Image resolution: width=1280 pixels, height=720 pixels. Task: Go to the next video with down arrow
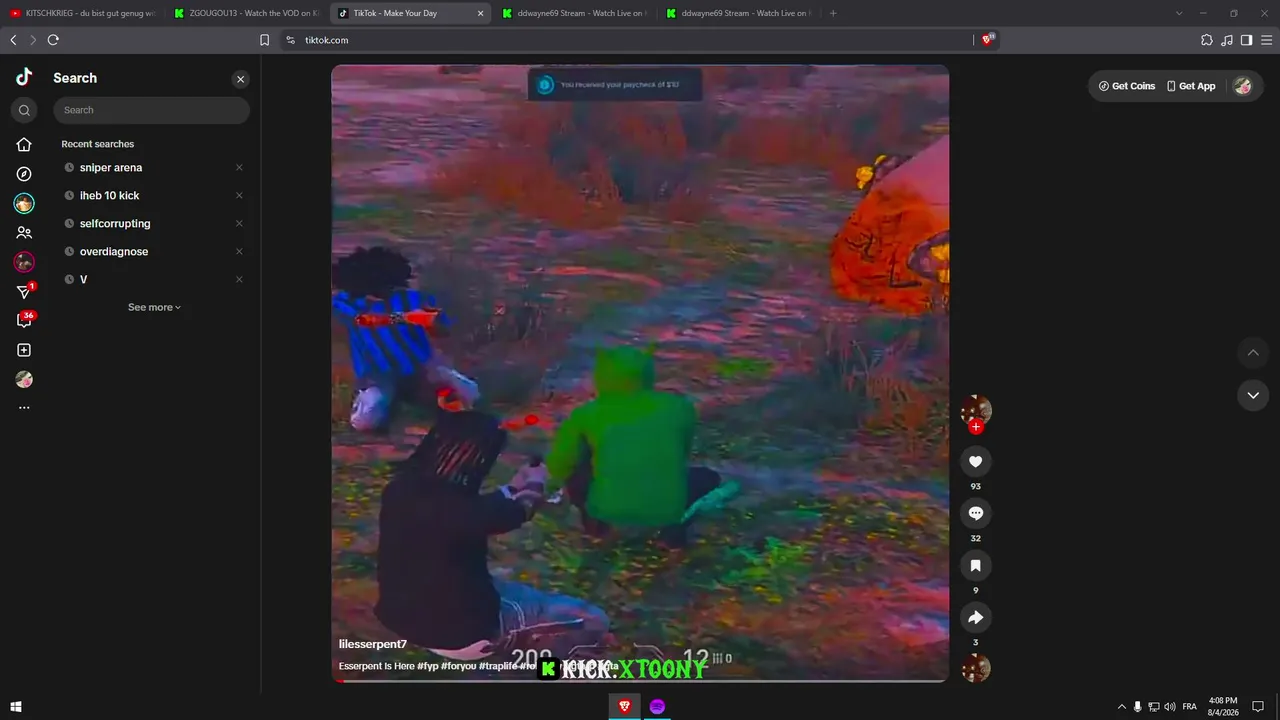[1253, 395]
